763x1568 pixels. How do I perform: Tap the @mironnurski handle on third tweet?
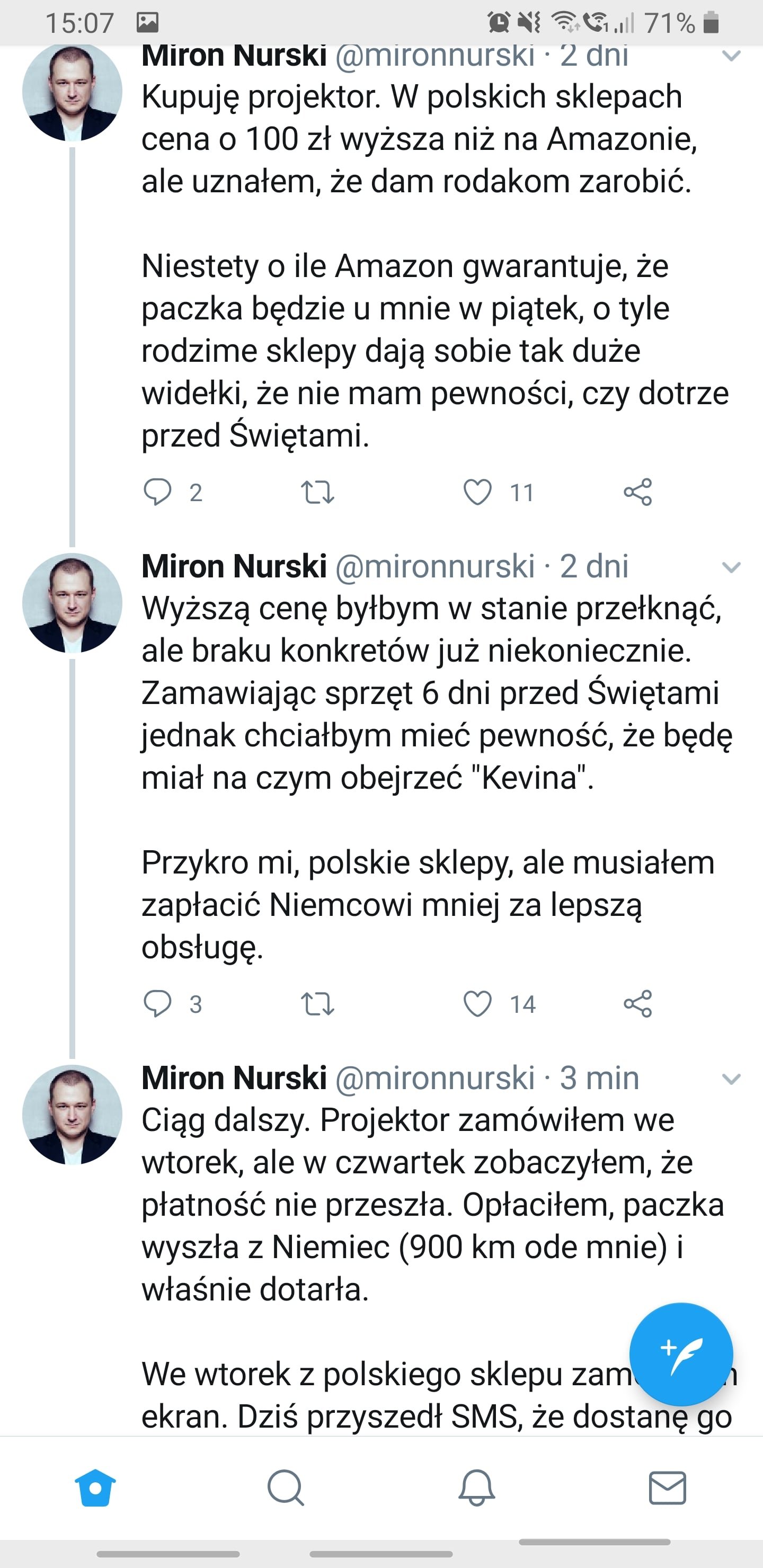435,1079
